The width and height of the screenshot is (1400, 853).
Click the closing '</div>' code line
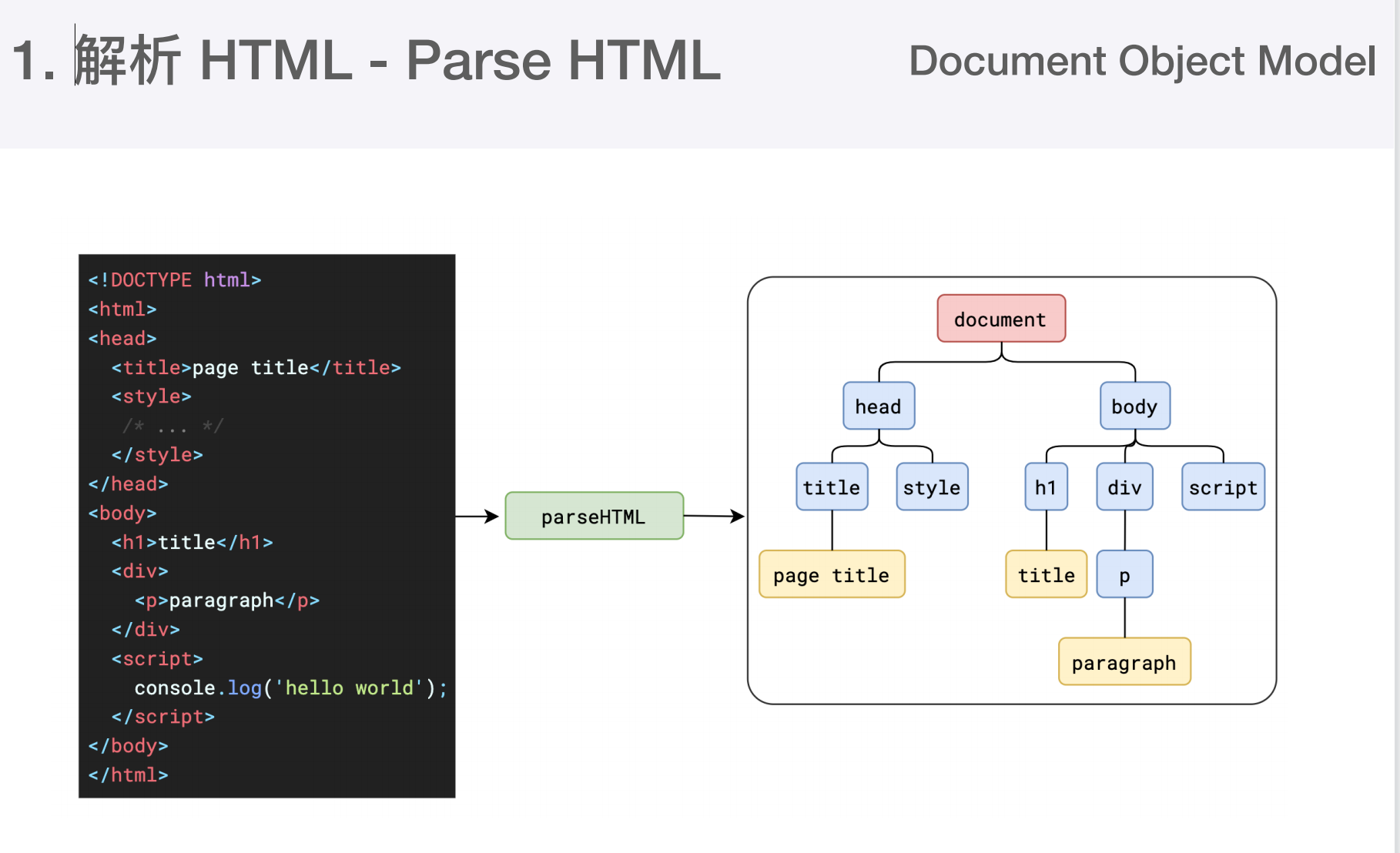[x=146, y=629]
